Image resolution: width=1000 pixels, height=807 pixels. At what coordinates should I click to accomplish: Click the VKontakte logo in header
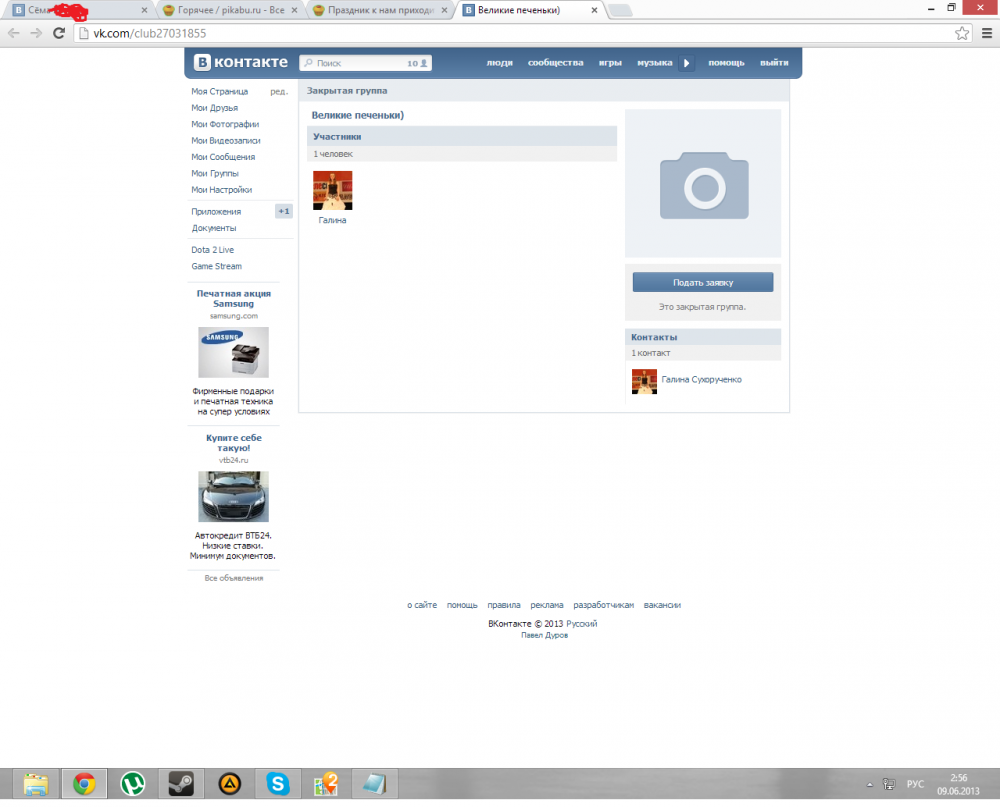(241, 62)
